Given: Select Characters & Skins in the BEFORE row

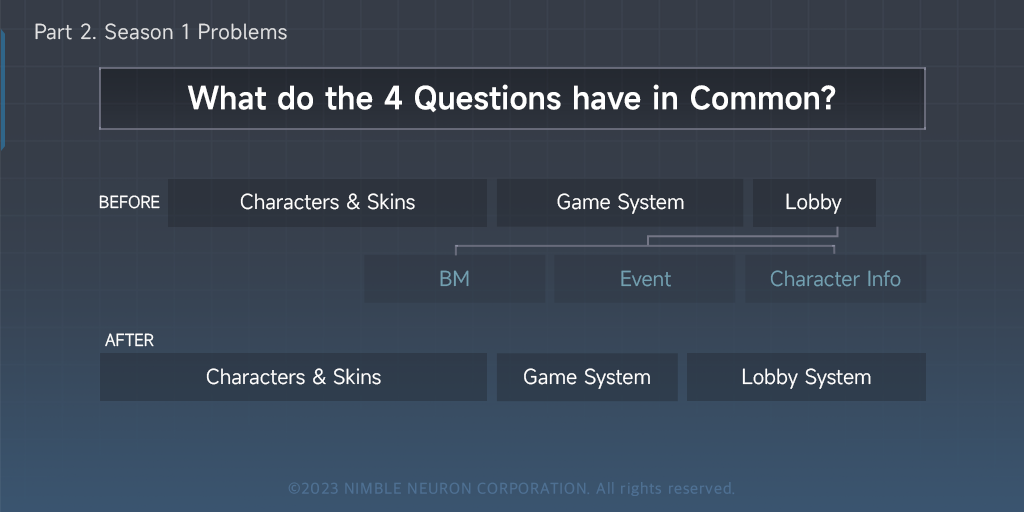Looking at the screenshot, I should point(327,203).
